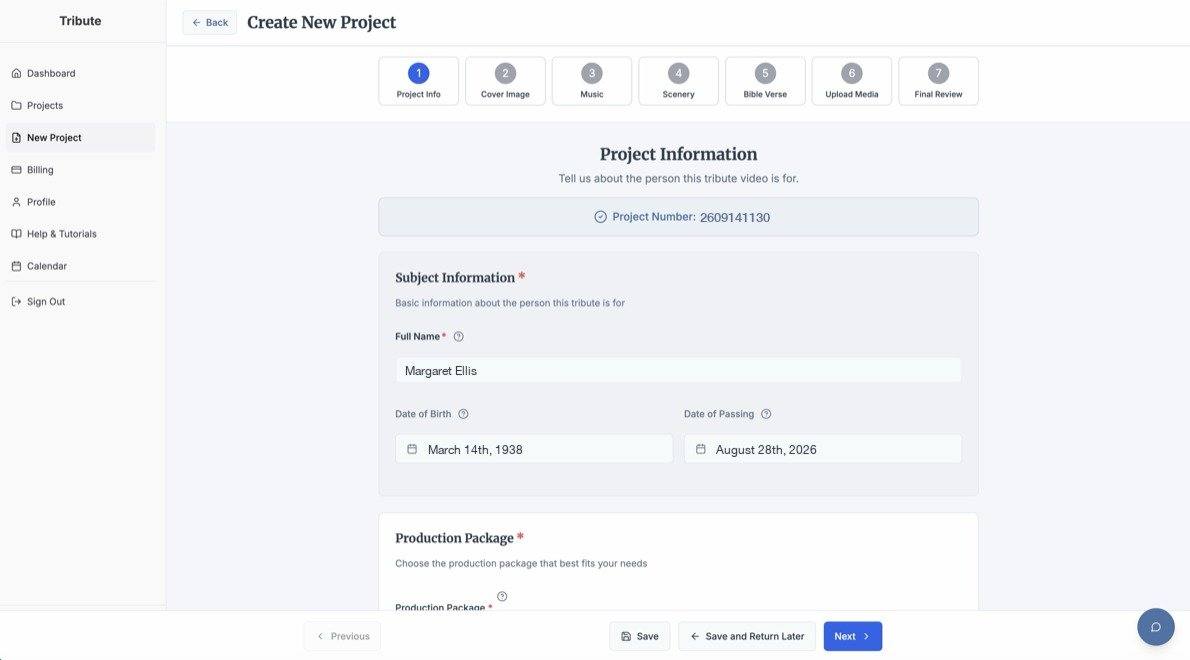
Task: Go to step 3 Music
Action: pyautogui.click(x=592, y=81)
